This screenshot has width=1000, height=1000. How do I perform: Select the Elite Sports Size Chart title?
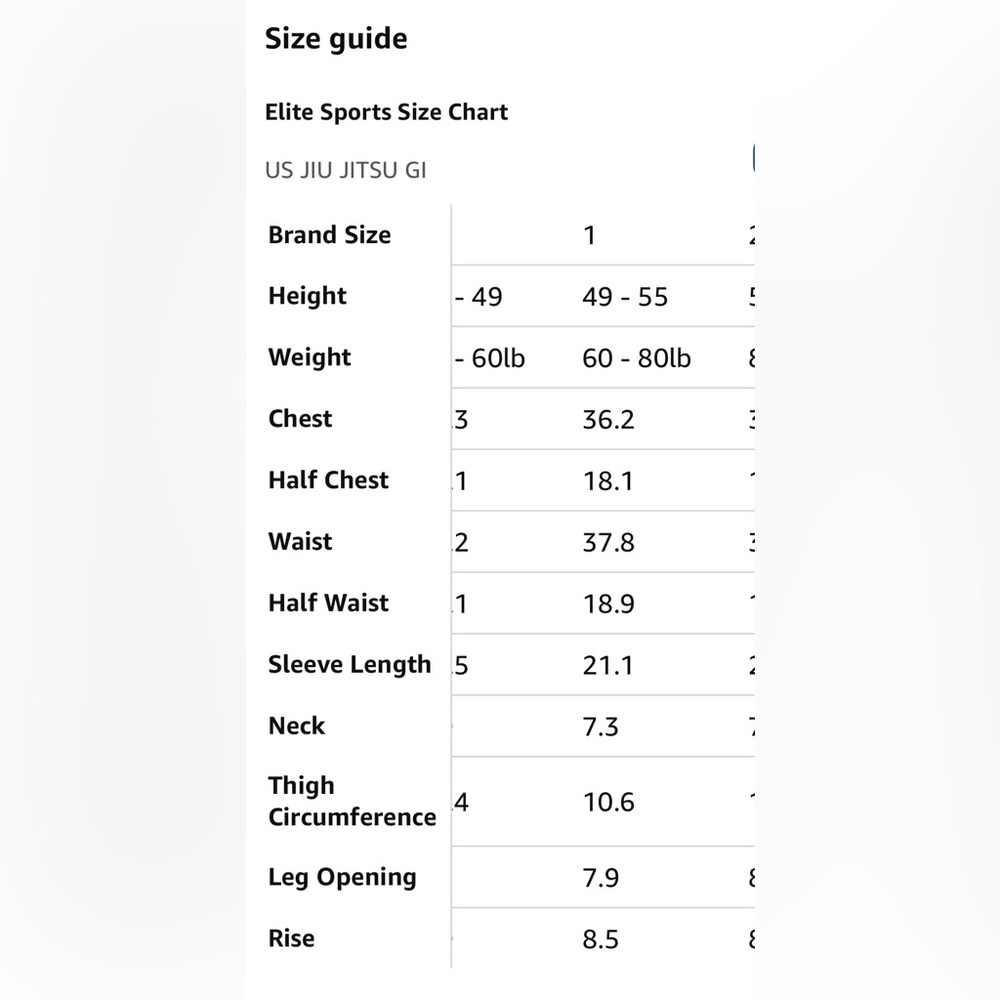pyautogui.click(x=386, y=112)
